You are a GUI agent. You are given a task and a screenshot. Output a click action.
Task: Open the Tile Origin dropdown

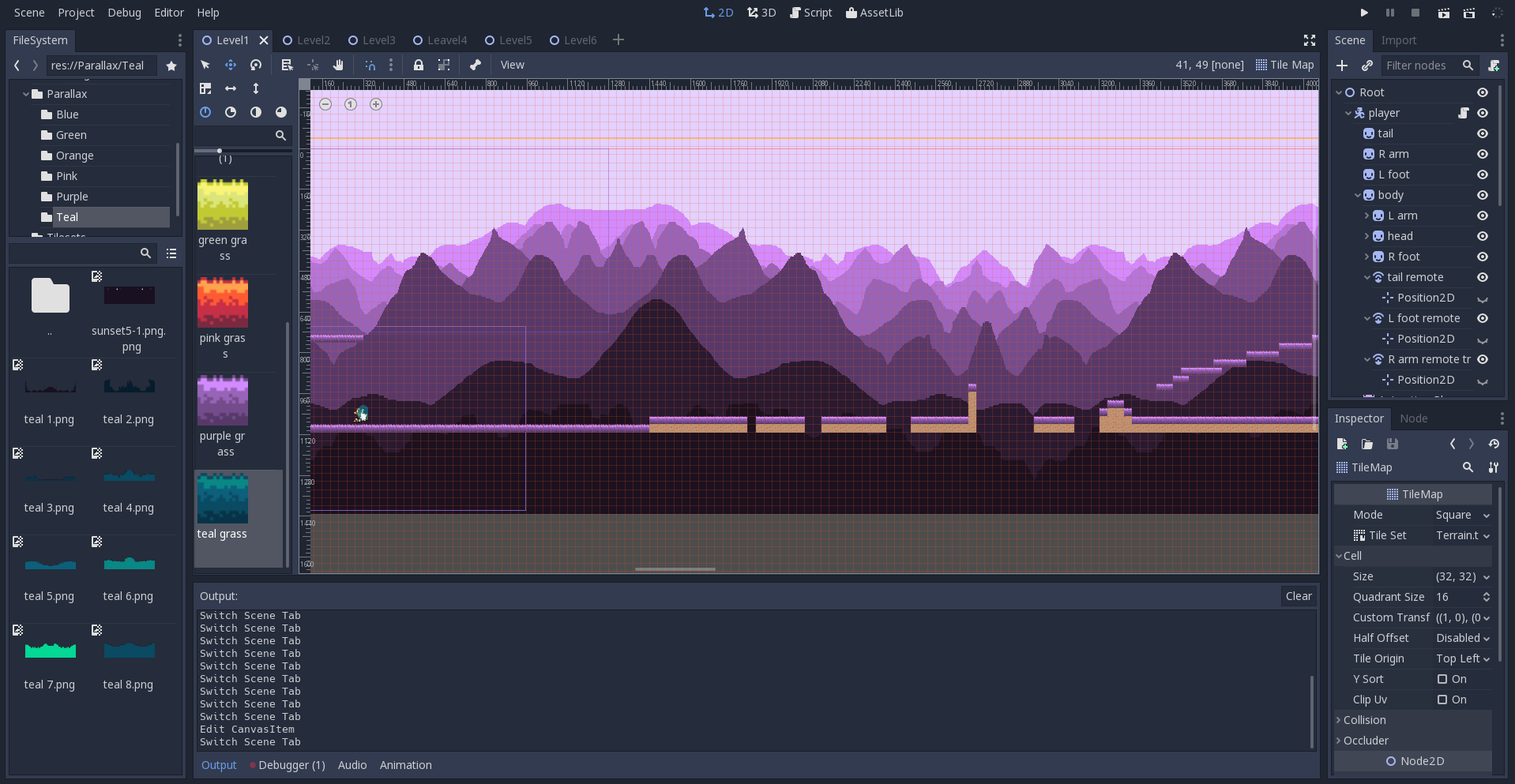click(1462, 658)
